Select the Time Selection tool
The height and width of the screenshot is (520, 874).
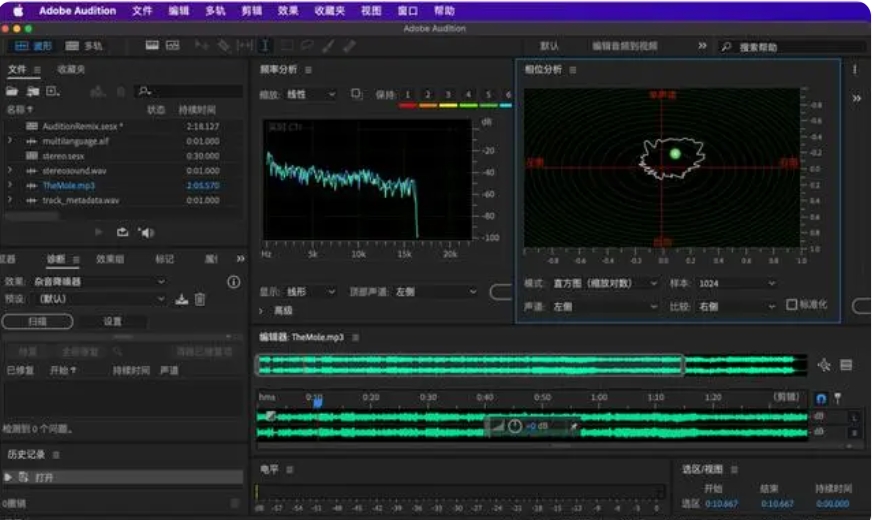[x=265, y=46]
